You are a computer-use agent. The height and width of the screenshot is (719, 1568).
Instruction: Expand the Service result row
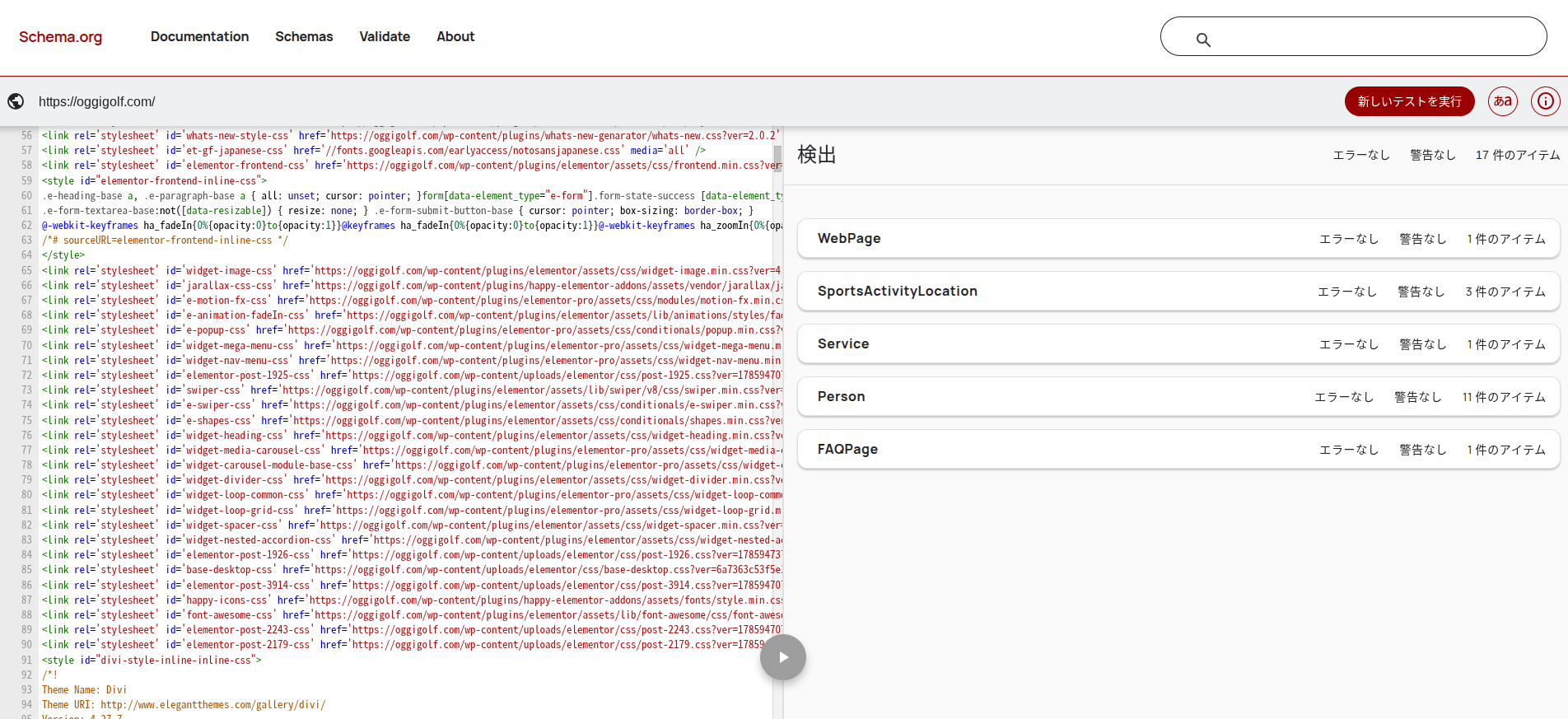[x=1178, y=343]
